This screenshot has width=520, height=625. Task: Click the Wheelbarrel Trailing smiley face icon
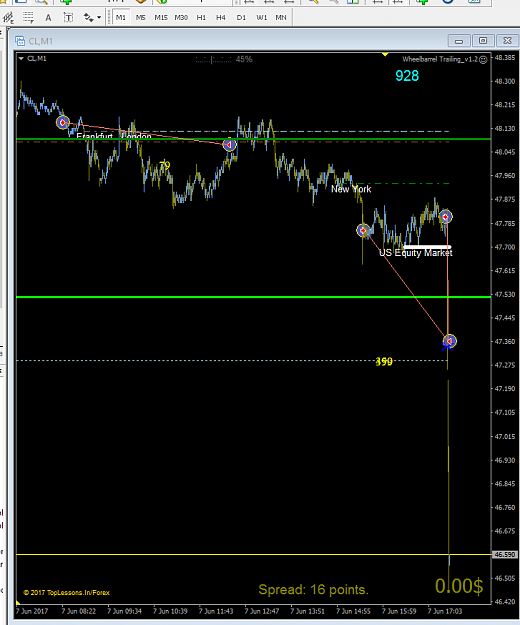(x=483, y=60)
